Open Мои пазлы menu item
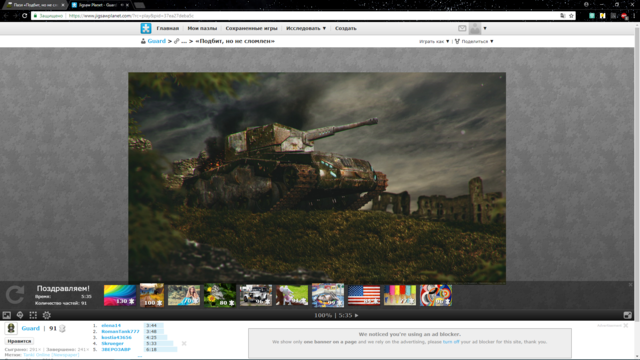The height and width of the screenshot is (360, 640). click(x=202, y=28)
